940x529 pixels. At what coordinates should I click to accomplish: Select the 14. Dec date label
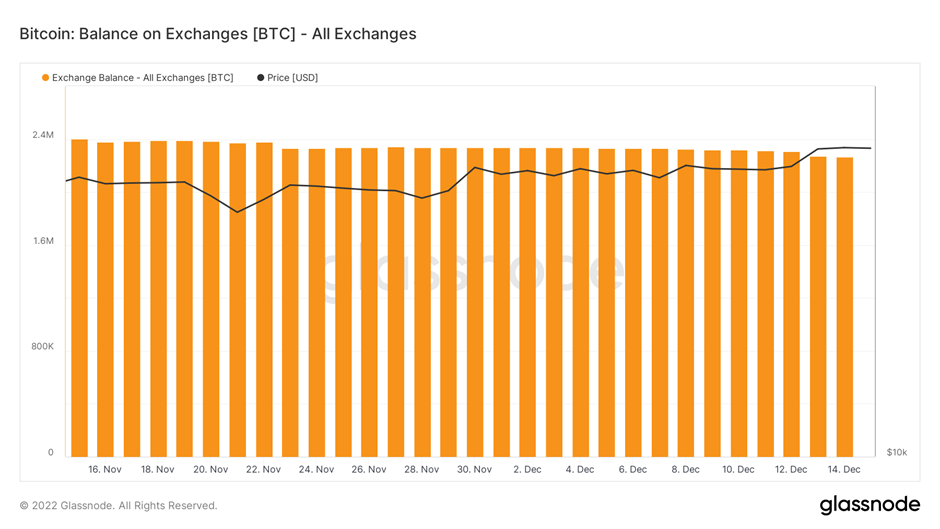pos(845,469)
